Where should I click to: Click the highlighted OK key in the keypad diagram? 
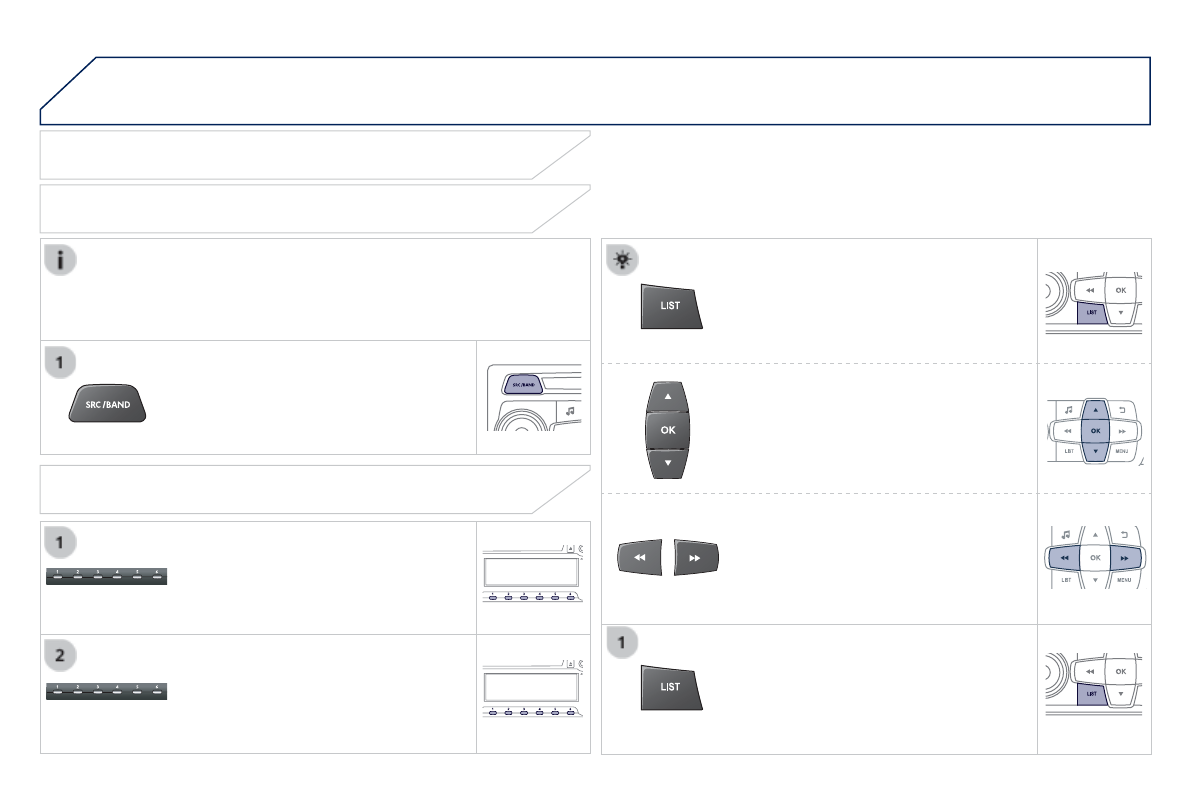(1095, 431)
